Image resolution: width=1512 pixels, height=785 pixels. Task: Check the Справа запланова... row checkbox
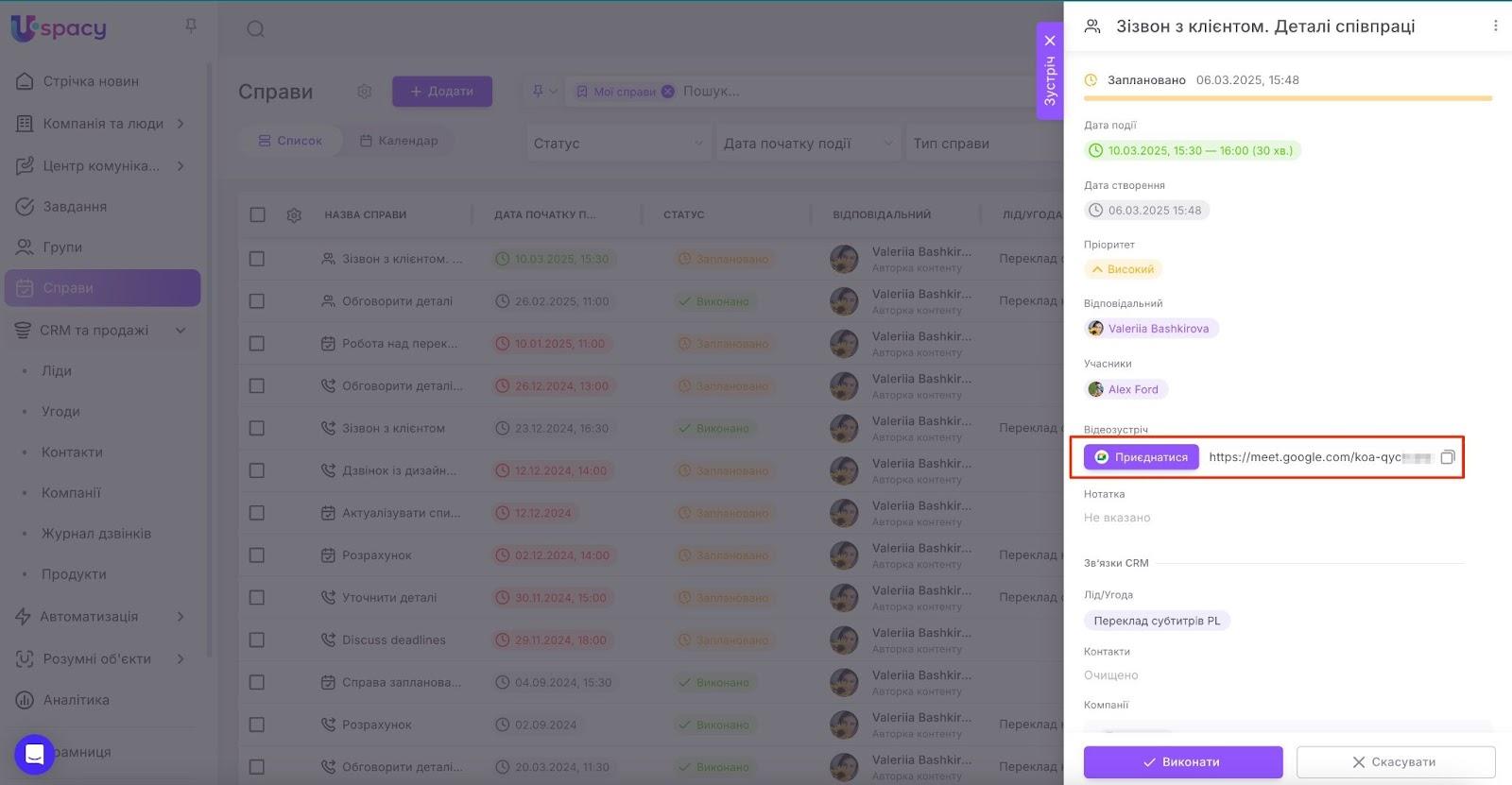[257, 682]
